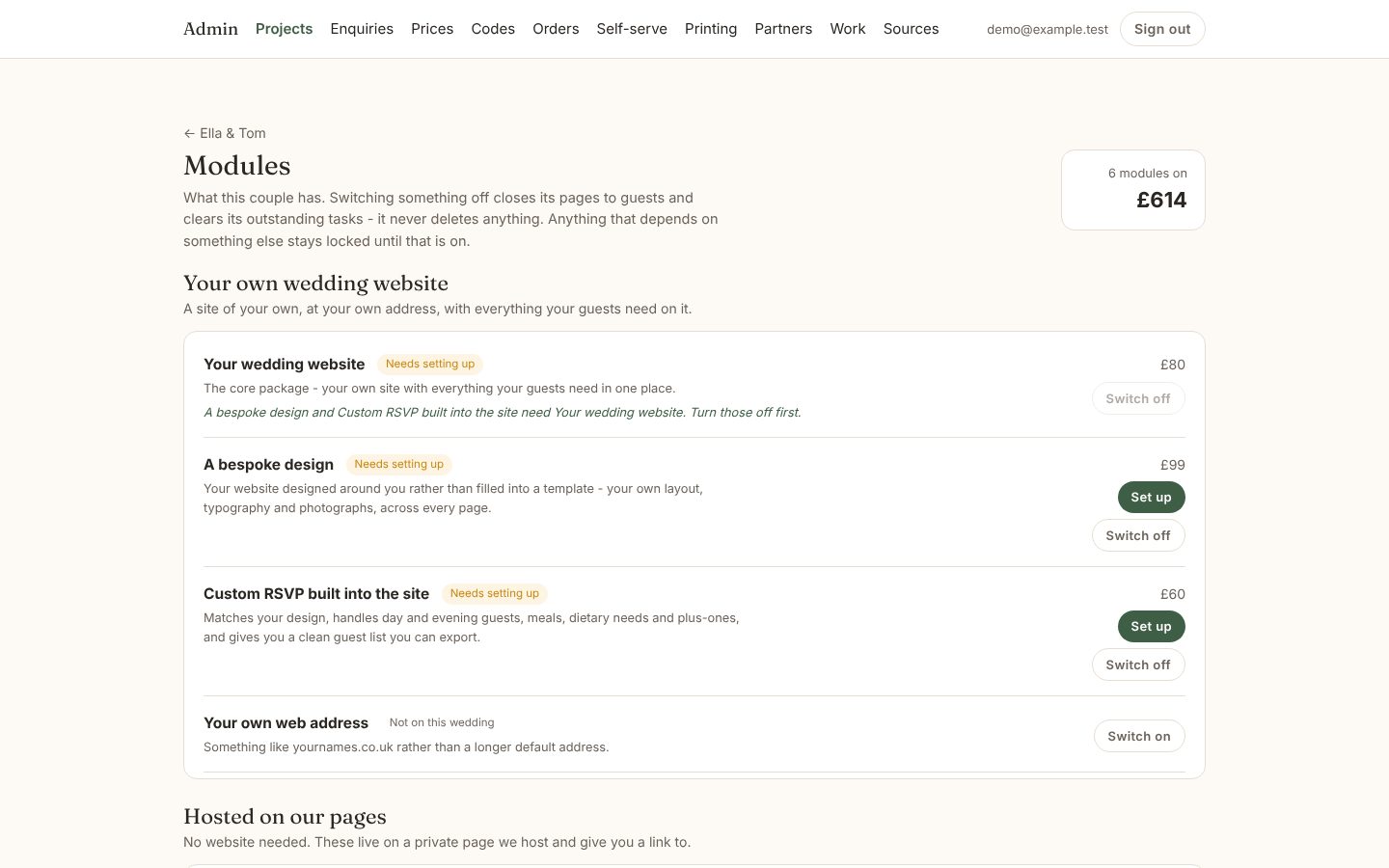Navigate to Orders

(x=556, y=29)
